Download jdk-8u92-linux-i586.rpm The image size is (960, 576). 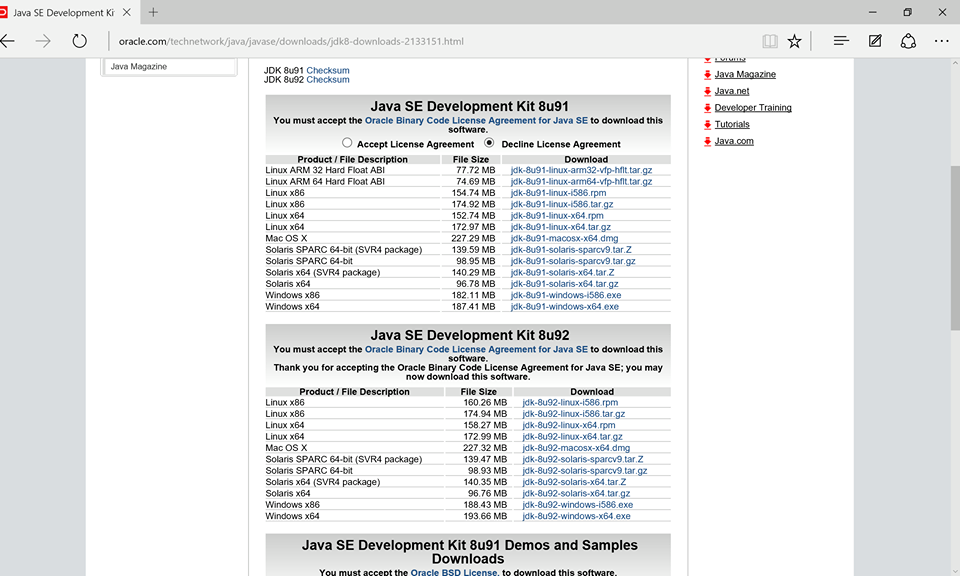click(x=570, y=403)
